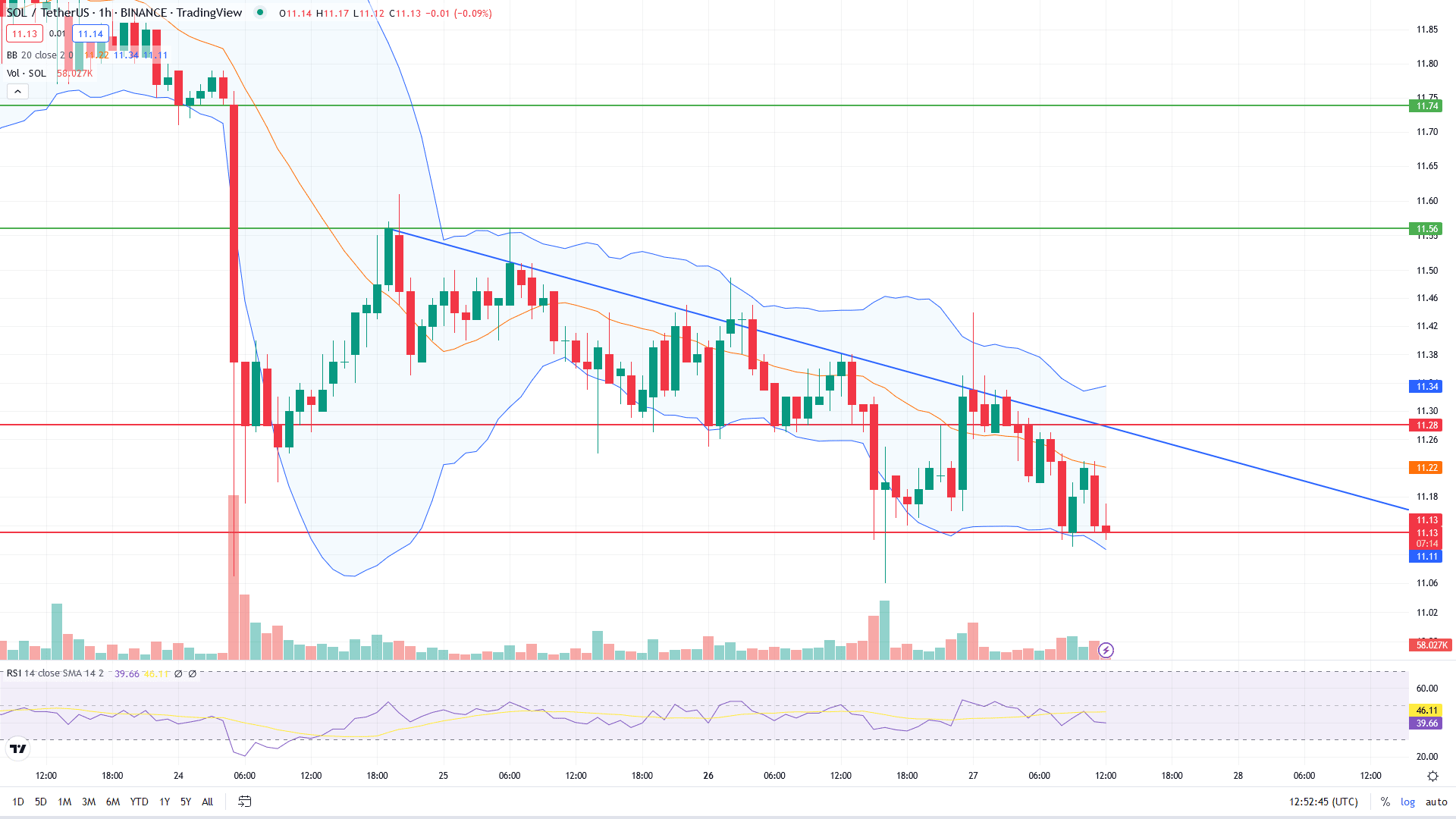The image size is (1456, 819).
Task: Click the first RSI legend Ø value
Action: 178,673
